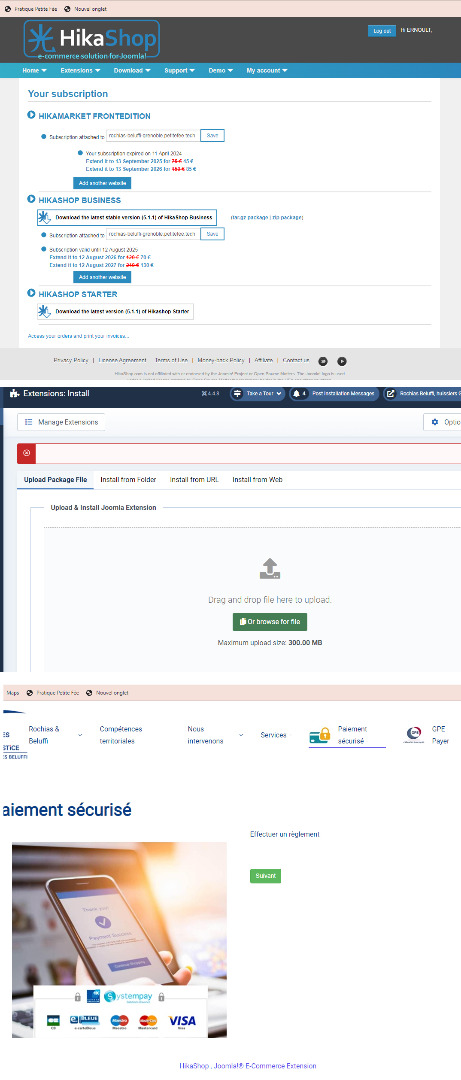
Task: Click the HikaShop logo
Action: [x=92, y=39]
